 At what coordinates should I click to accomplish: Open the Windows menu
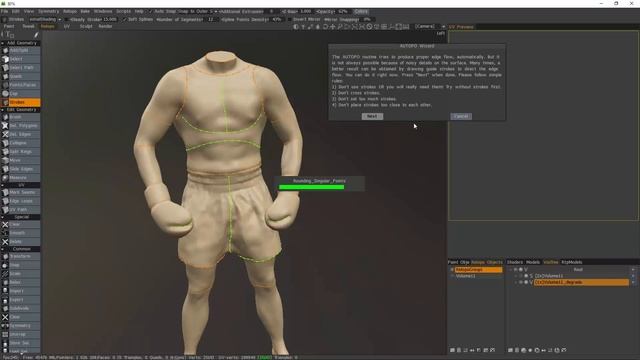click(x=103, y=11)
